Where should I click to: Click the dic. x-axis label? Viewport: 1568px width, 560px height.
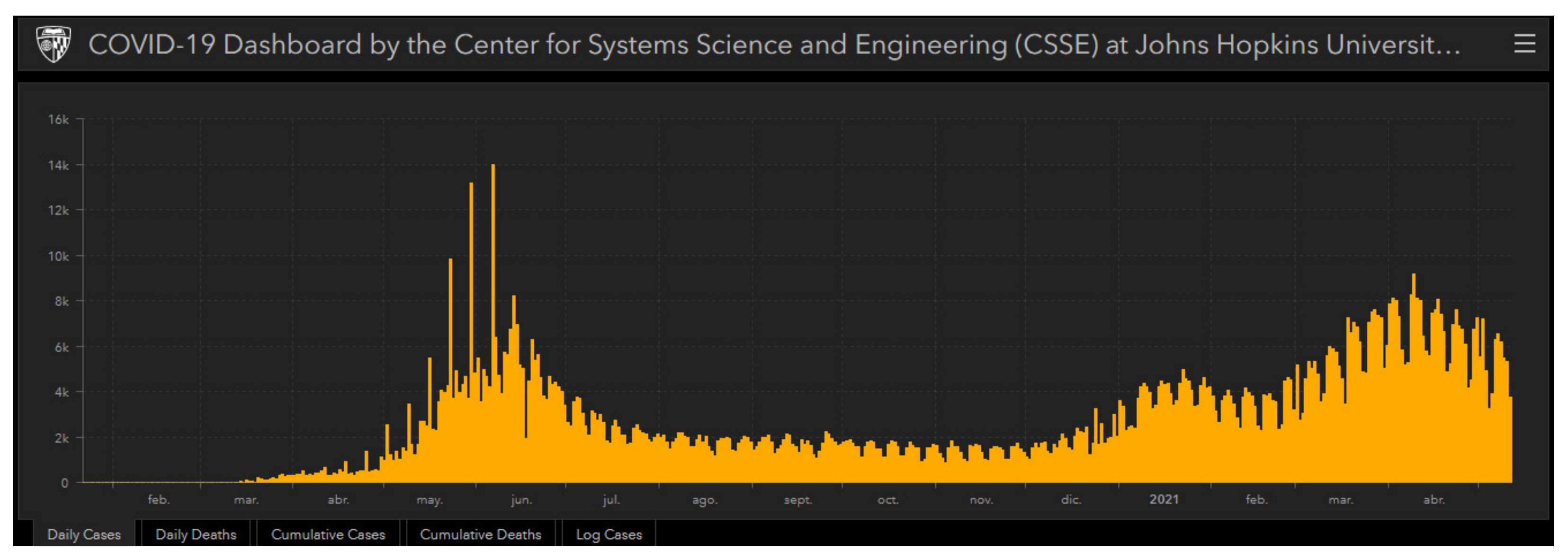[x=1071, y=500]
